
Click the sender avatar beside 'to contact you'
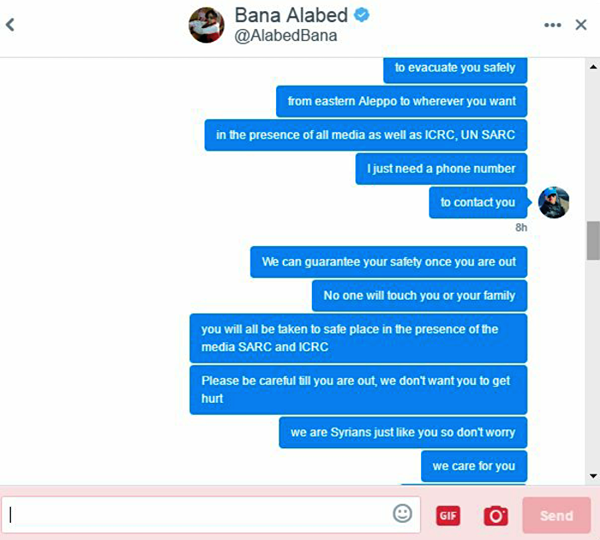[x=553, y=202]
